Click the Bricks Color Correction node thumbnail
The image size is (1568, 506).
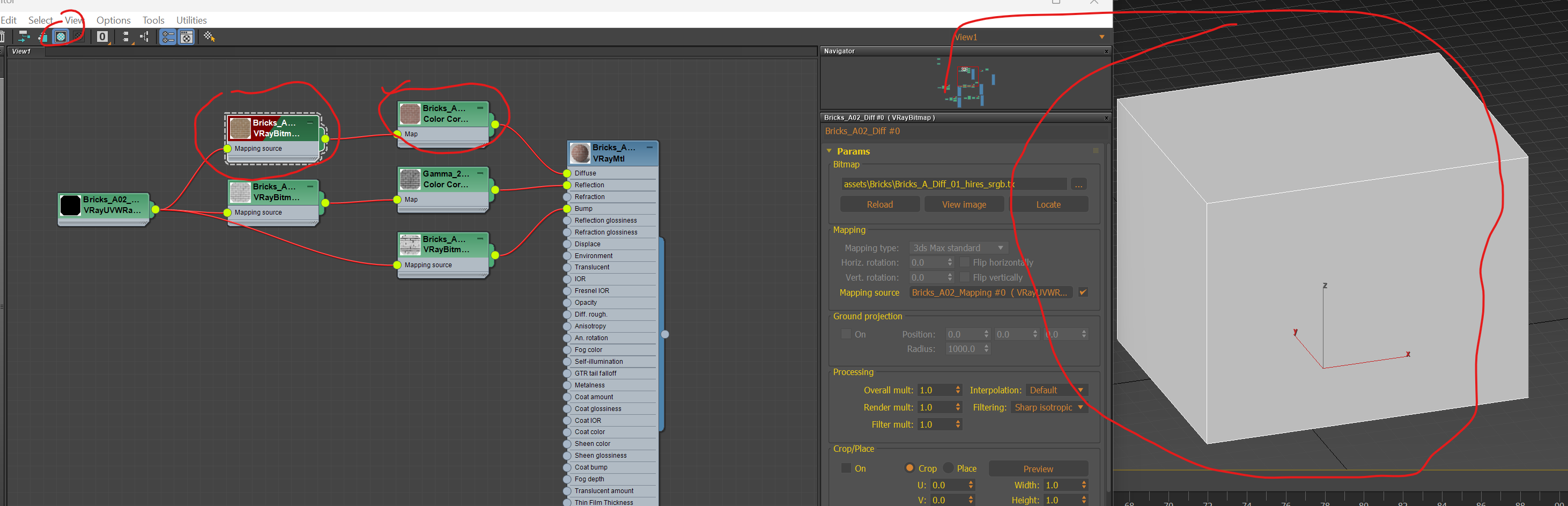point(410,113)
